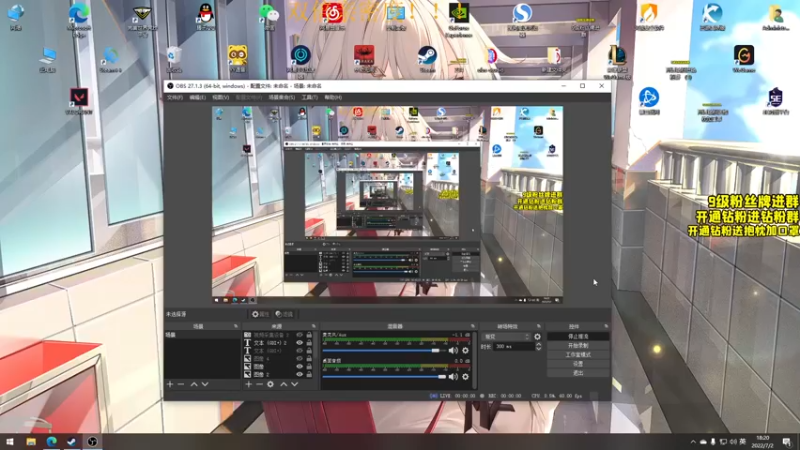Click the 滤镜 filters button
The height and width of the screenshot is (450, 800).
(x=284, y=314)
